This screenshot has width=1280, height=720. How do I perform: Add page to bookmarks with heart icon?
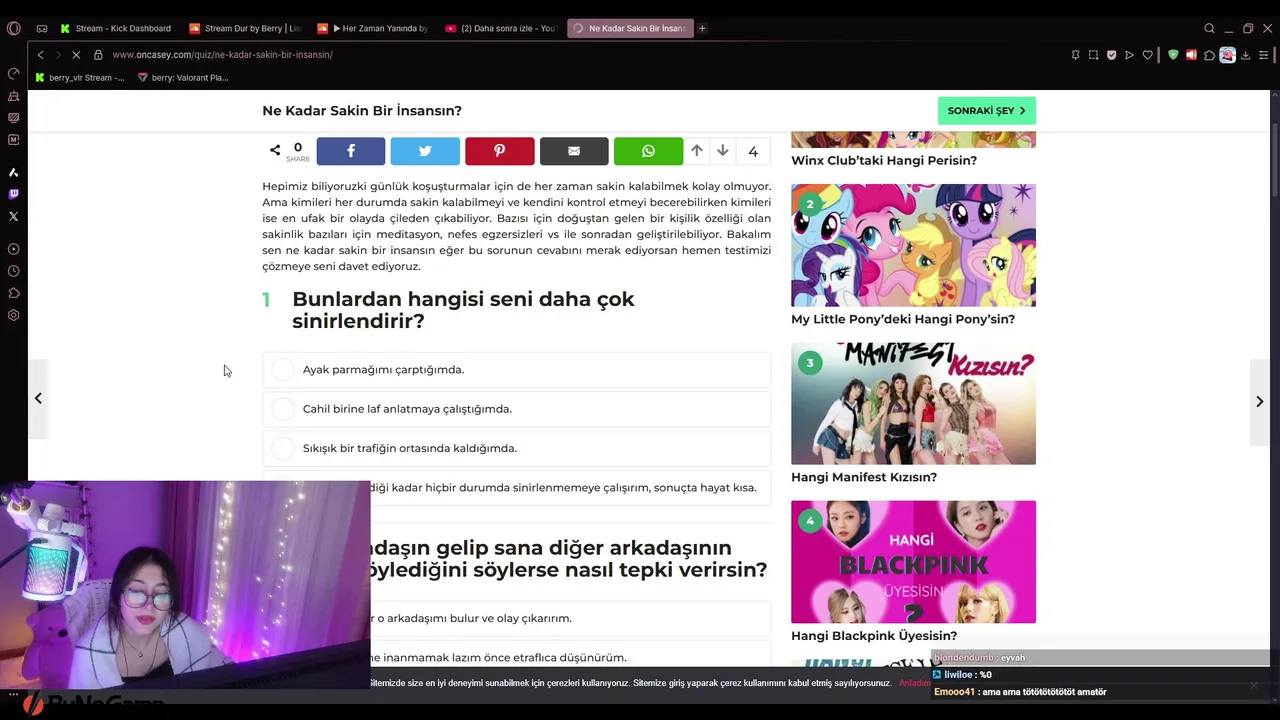(1147, 55)
